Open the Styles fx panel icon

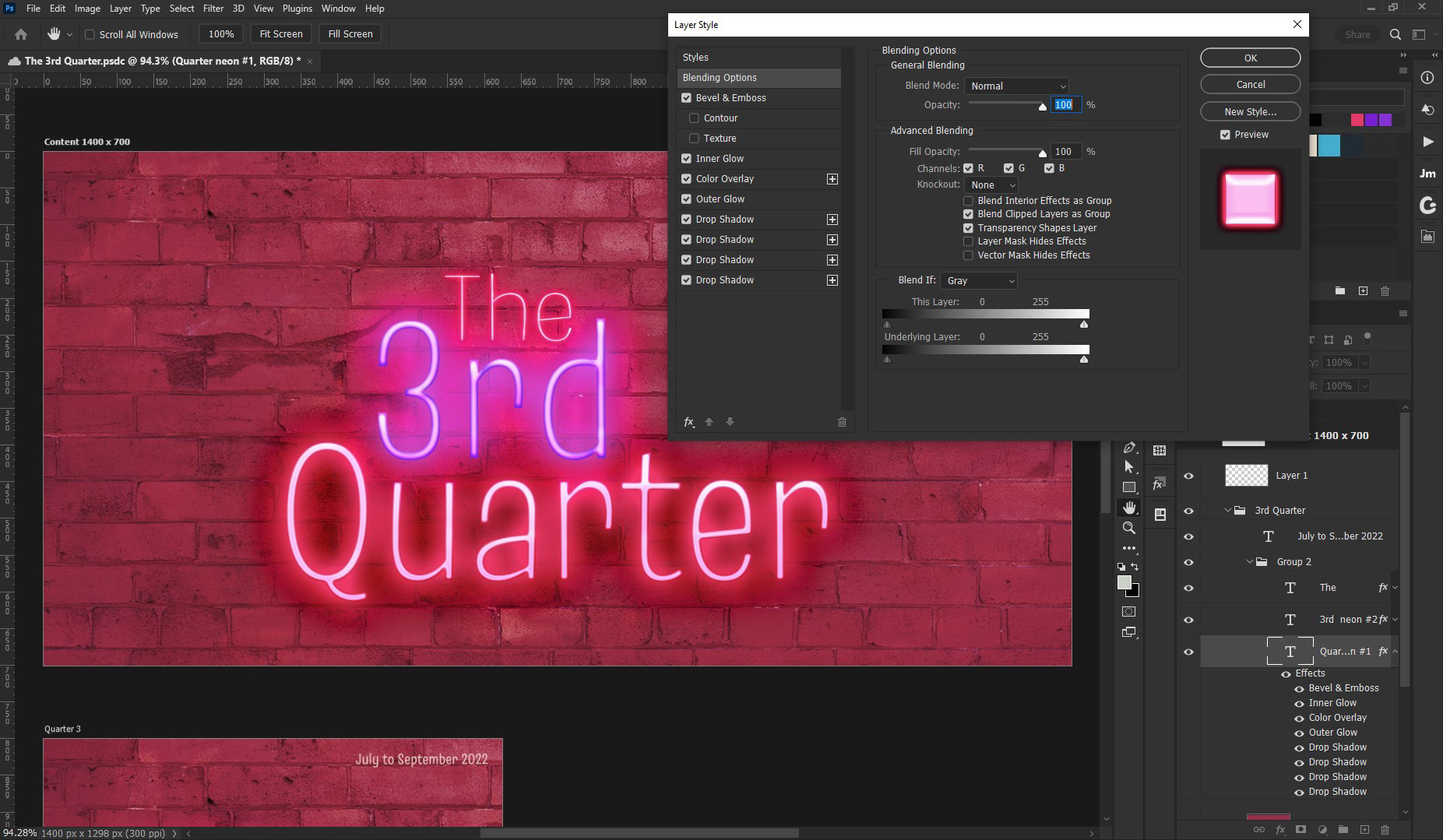1160,483
